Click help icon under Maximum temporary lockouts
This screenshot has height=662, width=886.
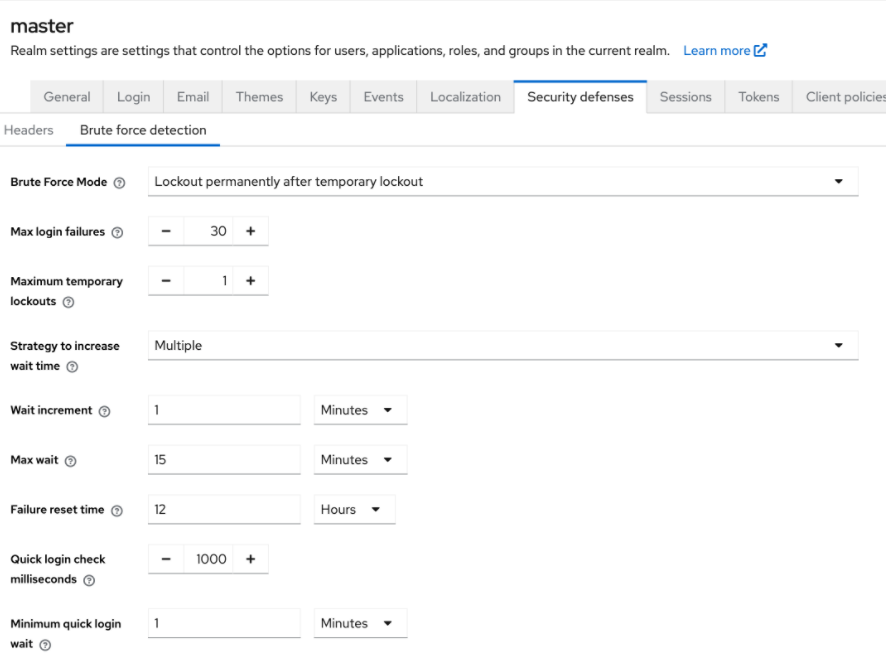pos(69,302)
